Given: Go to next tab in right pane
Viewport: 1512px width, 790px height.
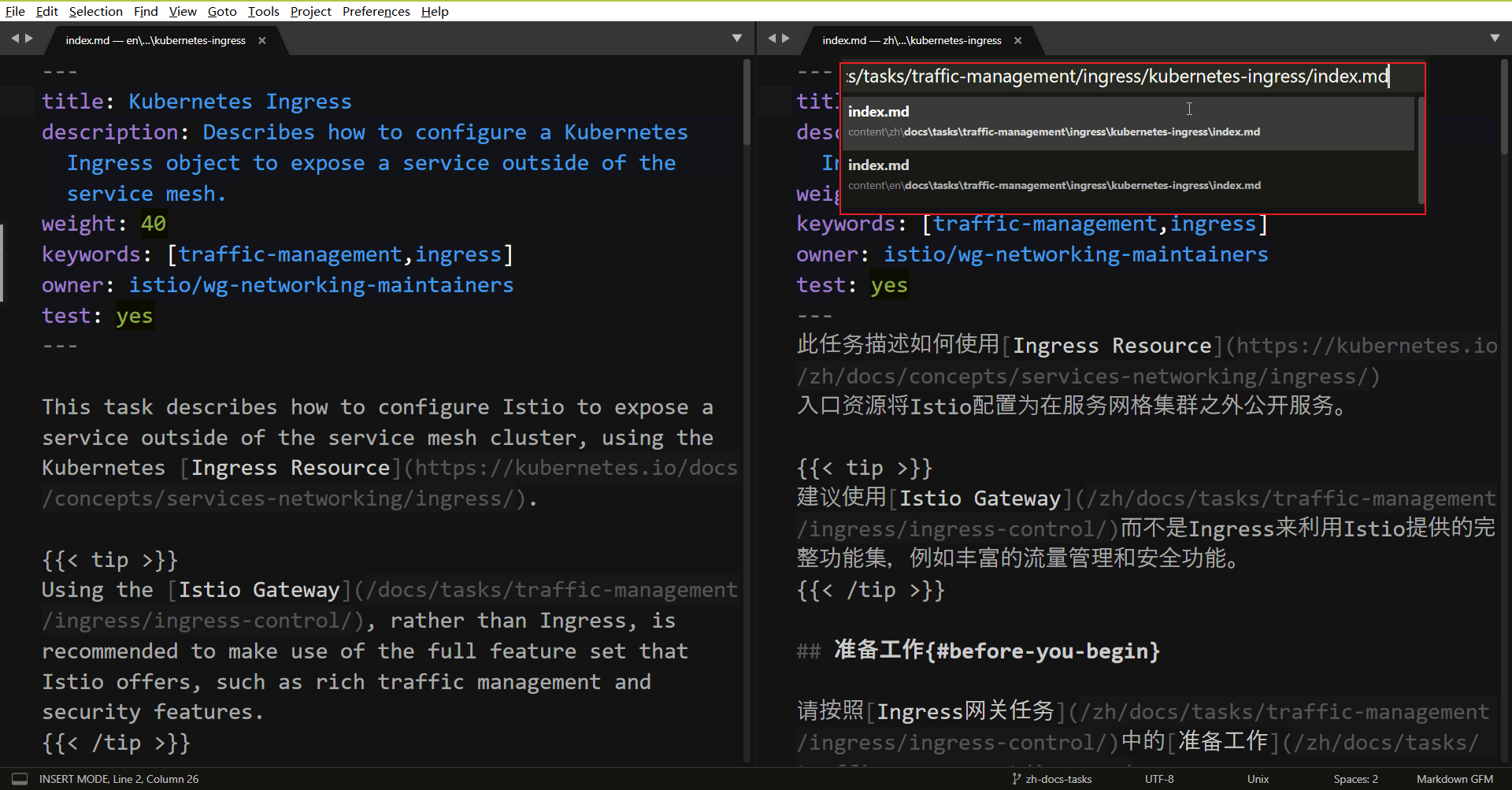Looking at the screenshot, I should click(x=785, y=38).
